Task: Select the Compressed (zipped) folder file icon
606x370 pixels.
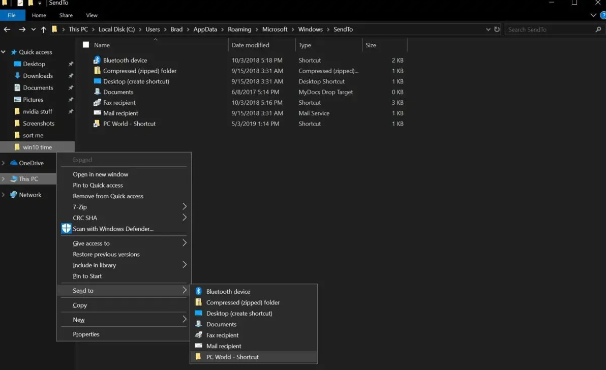Action: tap(97, 71)
